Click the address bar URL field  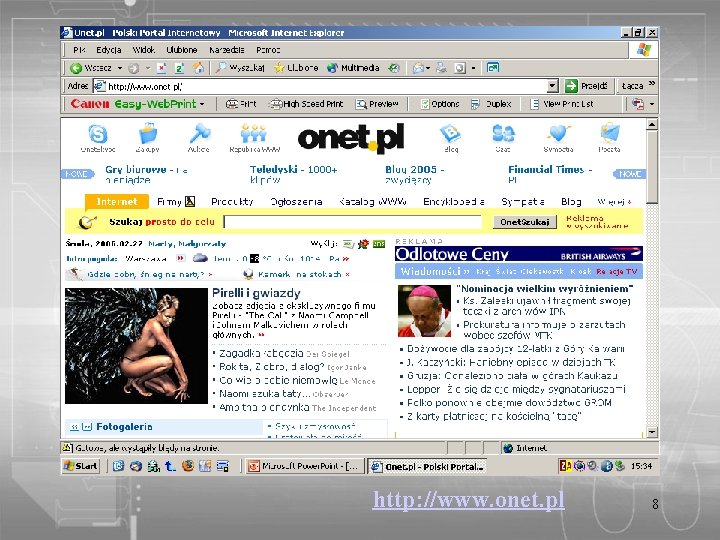(320, 86)
